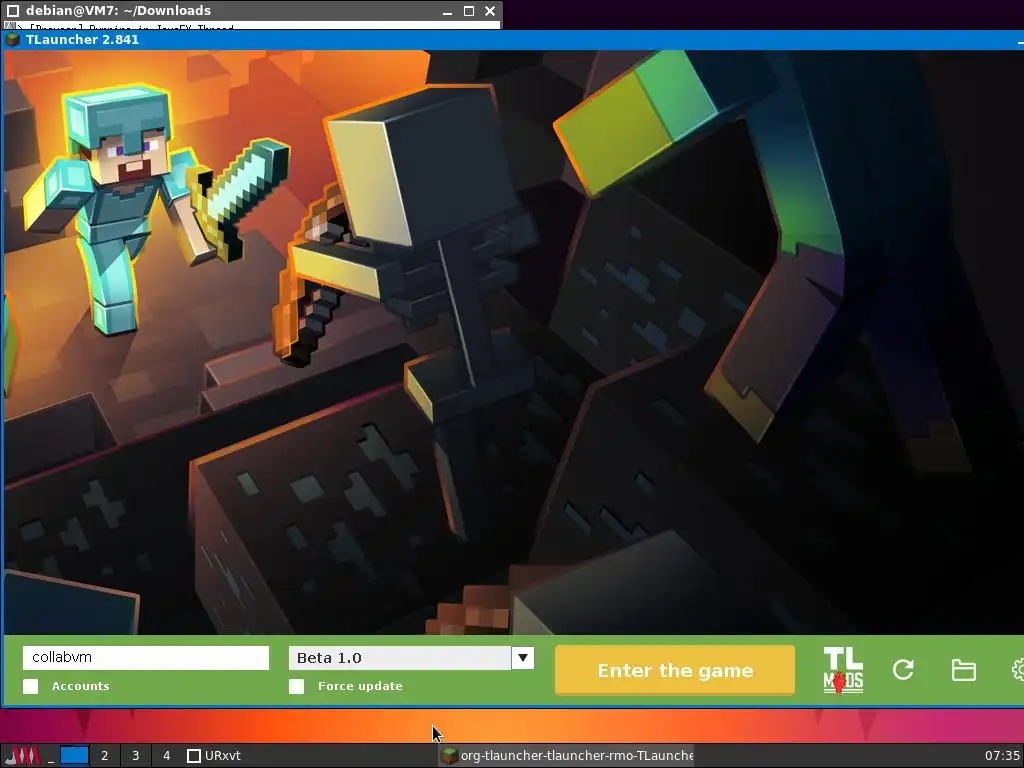
Task: Switch to workspace 4 in taskbar
Action: (167, 756)
